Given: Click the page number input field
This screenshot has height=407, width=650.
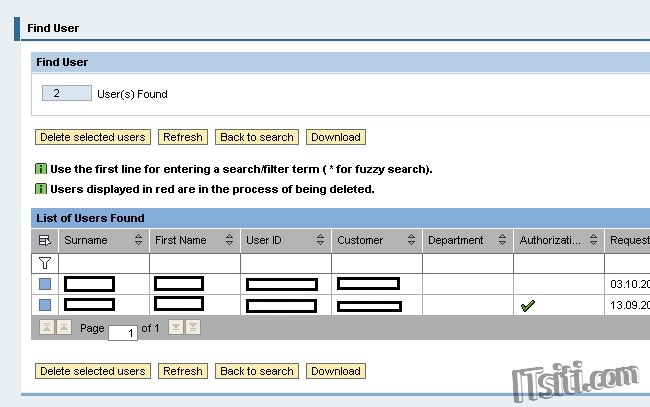Looking at the screenshot, I should point(123,333).
